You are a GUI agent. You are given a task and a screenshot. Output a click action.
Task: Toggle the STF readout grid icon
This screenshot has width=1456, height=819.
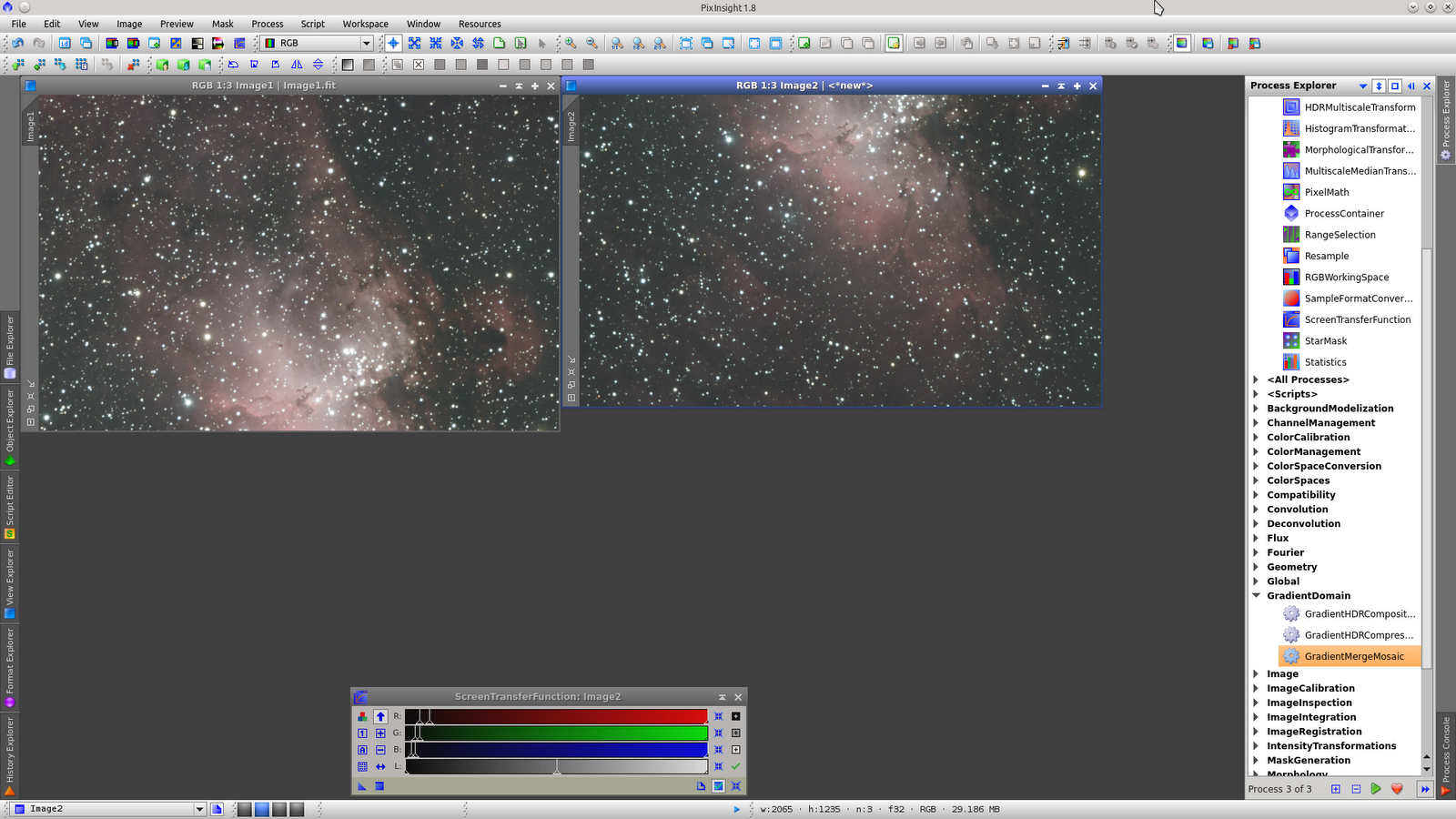click(x=362, y=766)
